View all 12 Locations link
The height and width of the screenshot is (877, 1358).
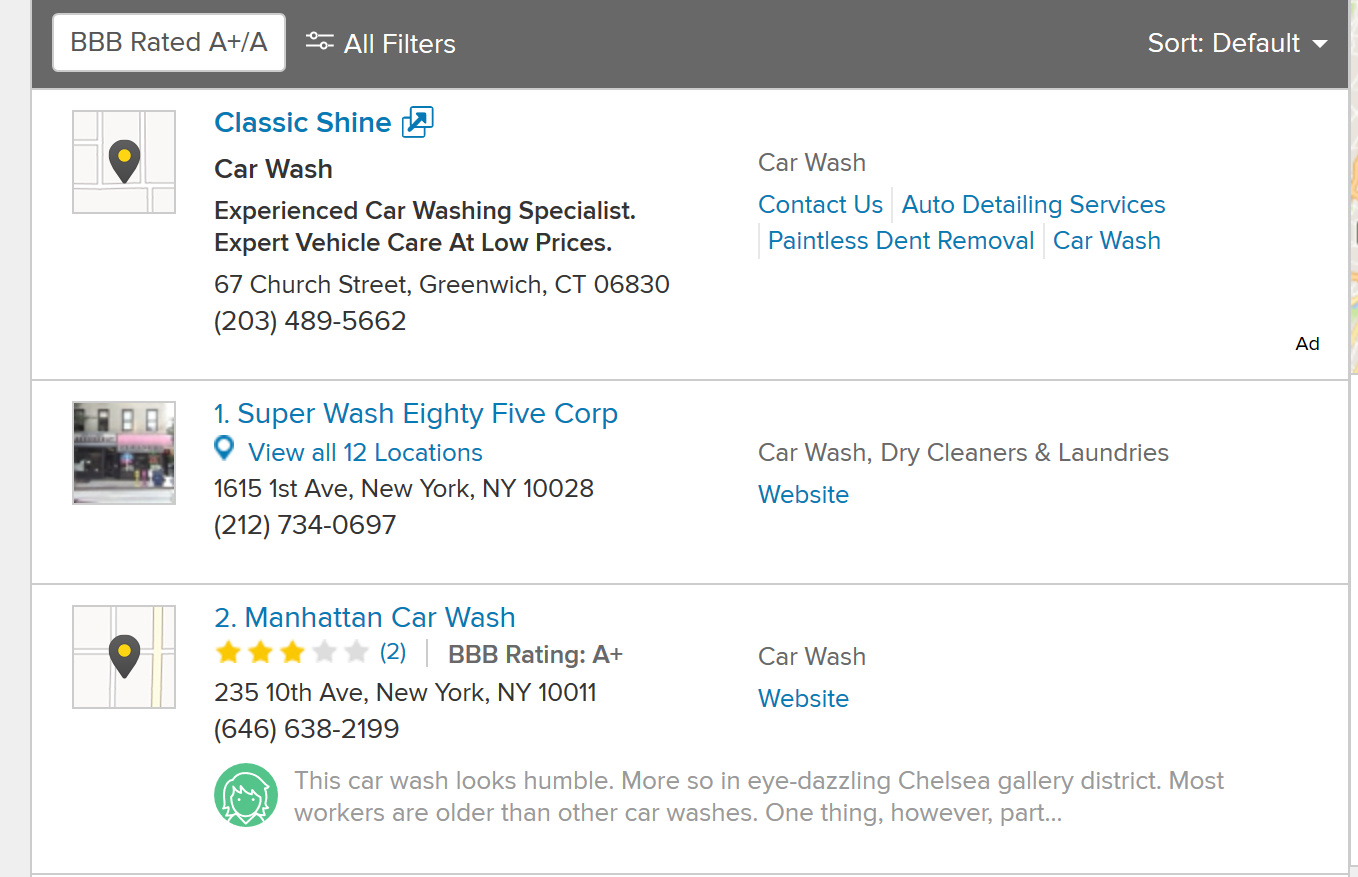[x=365, y=453]
